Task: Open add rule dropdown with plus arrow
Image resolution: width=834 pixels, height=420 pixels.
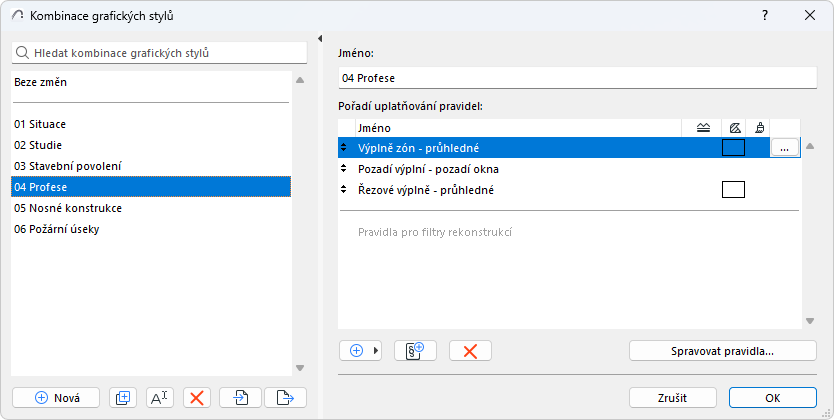Action: pos(361,351)
